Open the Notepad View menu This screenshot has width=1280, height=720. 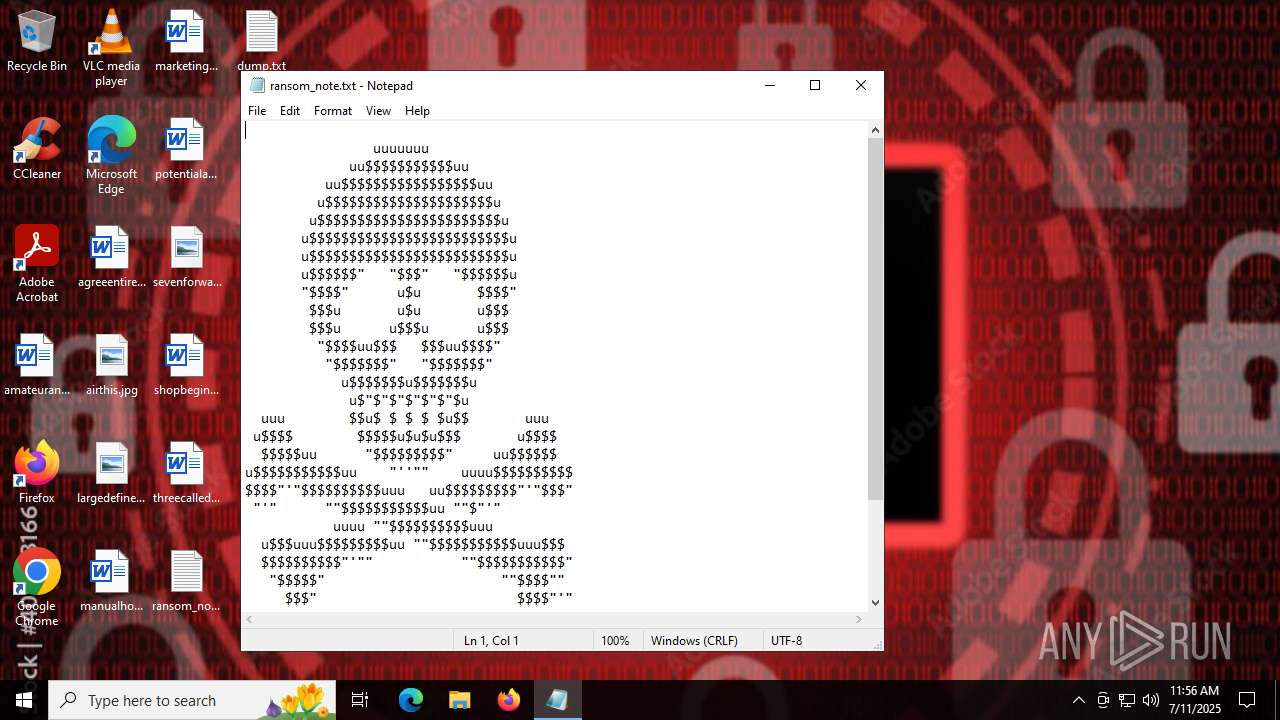pos(378,111)
